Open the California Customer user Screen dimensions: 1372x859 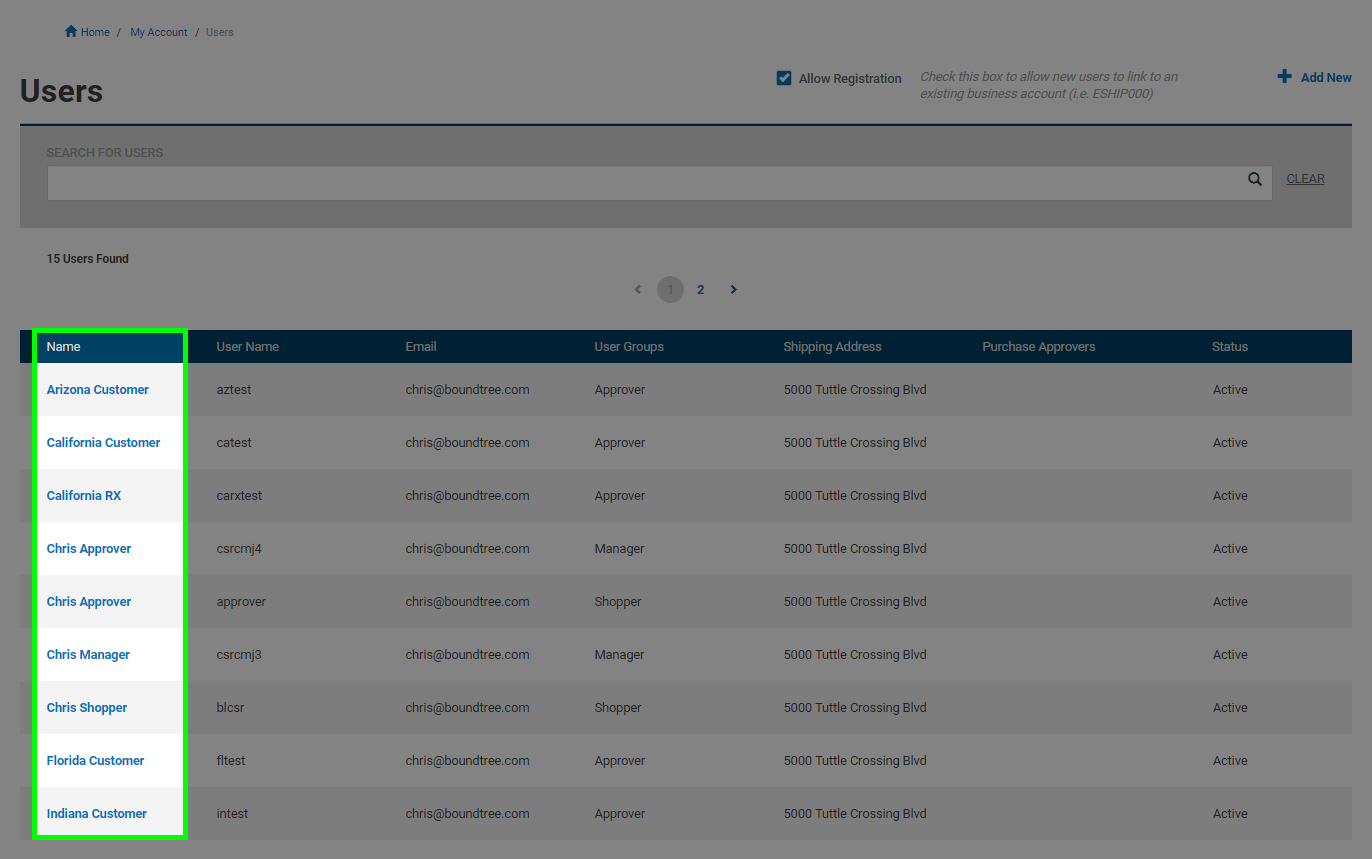104,443
